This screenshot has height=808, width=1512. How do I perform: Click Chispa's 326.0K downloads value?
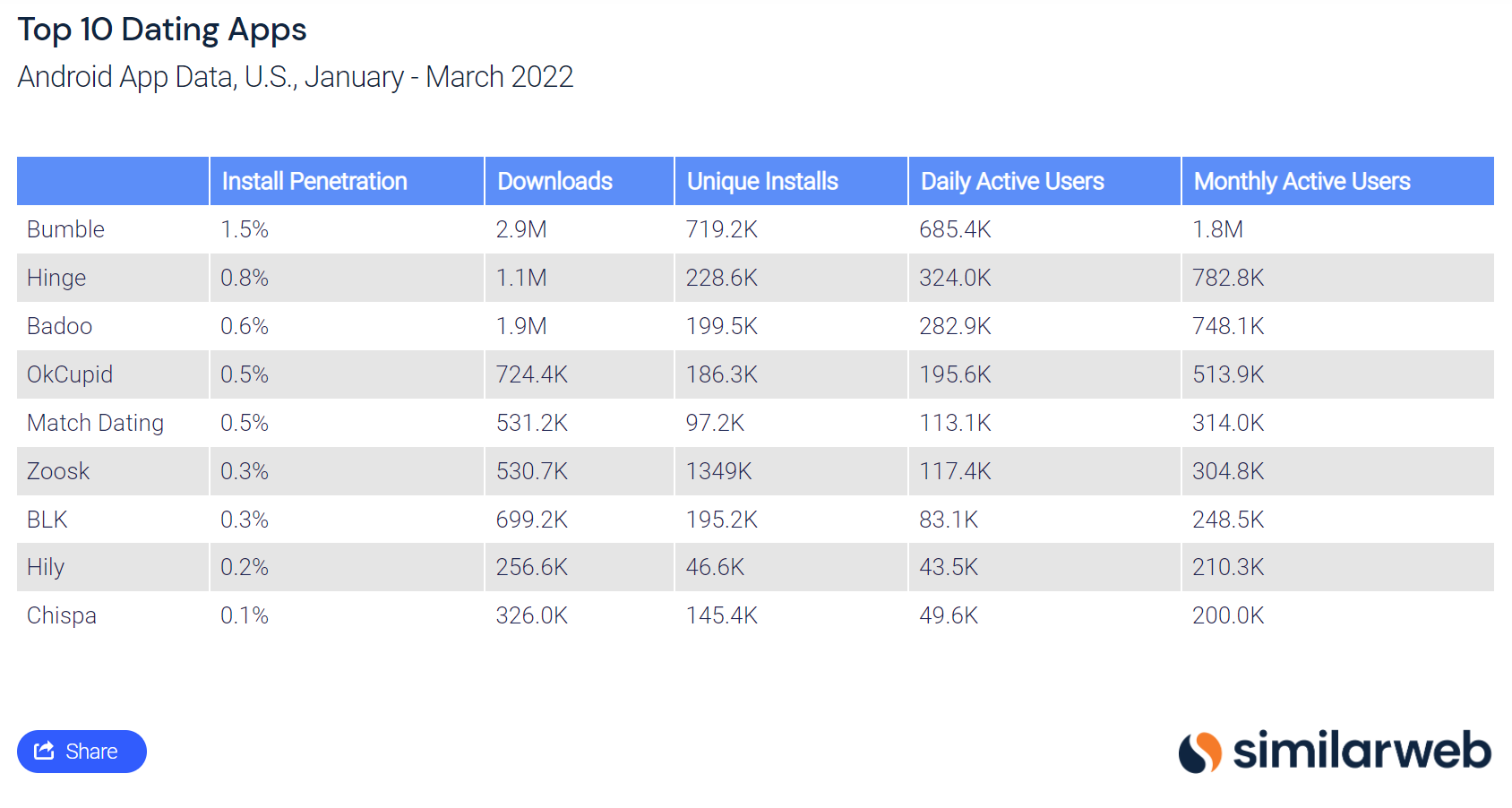tap(532, 615)
